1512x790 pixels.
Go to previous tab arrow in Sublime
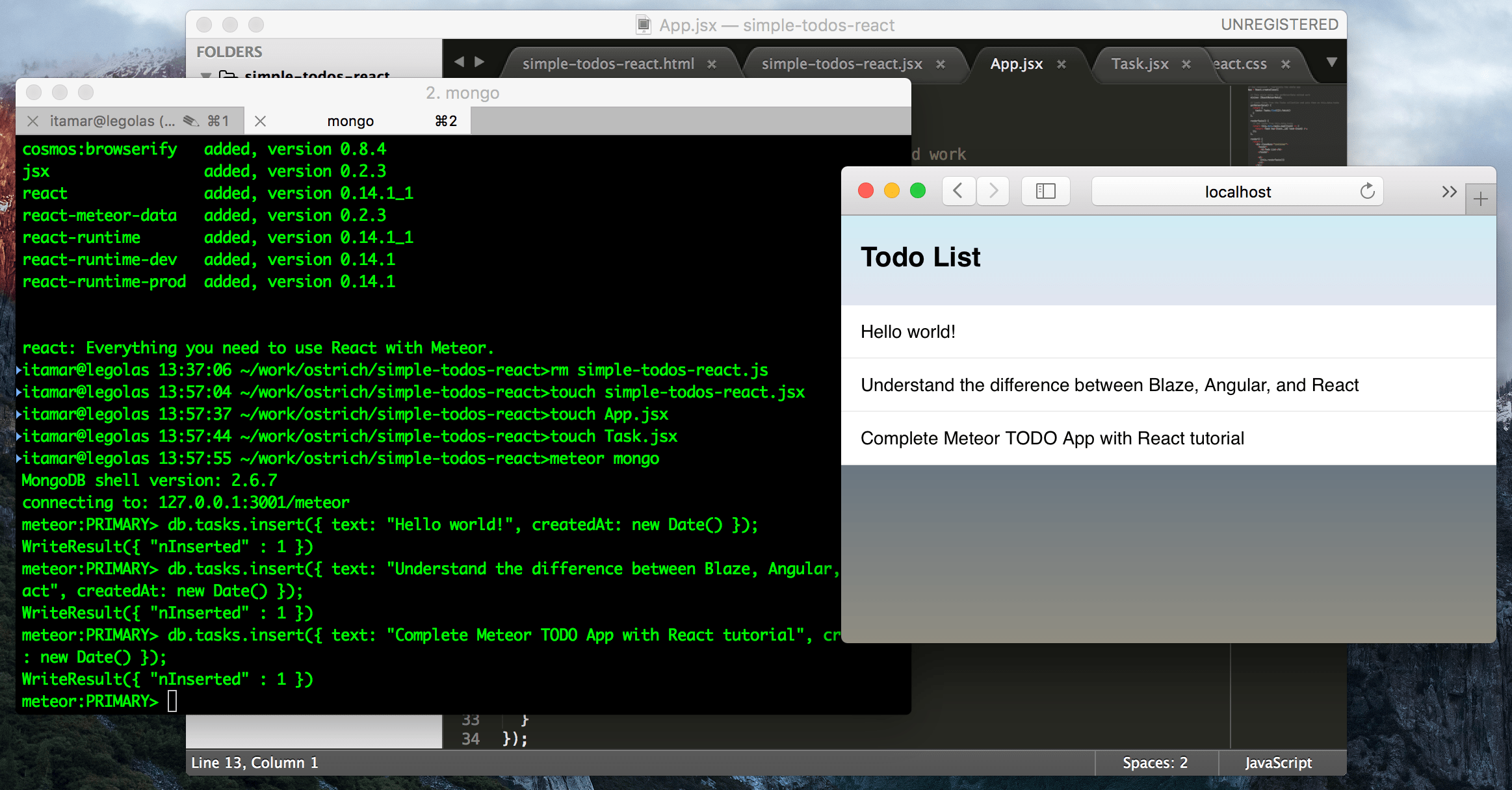pos(459,62)
